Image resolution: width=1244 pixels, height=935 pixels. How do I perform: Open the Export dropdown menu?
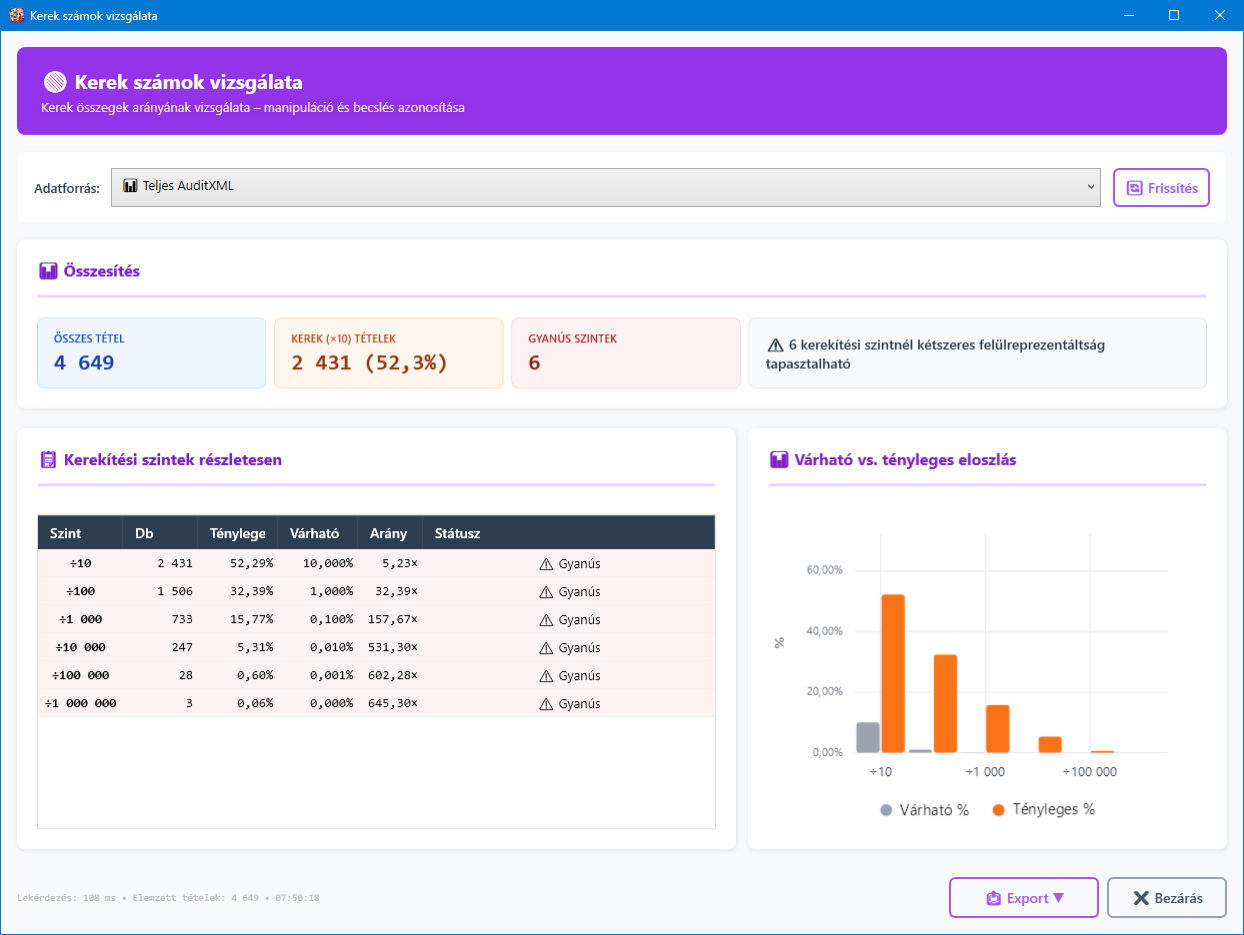click(1023, 898)
